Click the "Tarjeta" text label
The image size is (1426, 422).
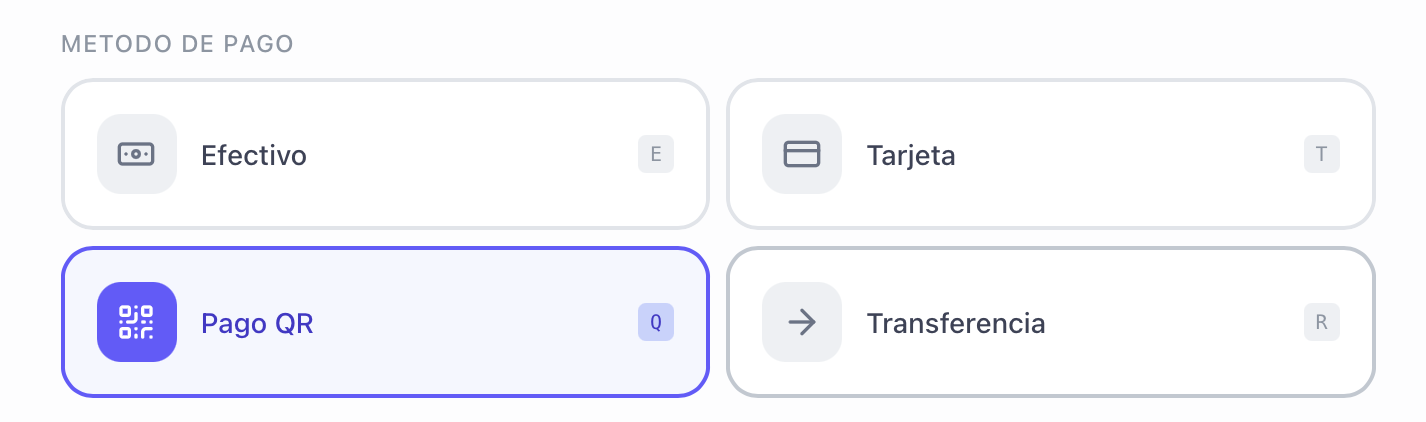(x=911, y=155)
